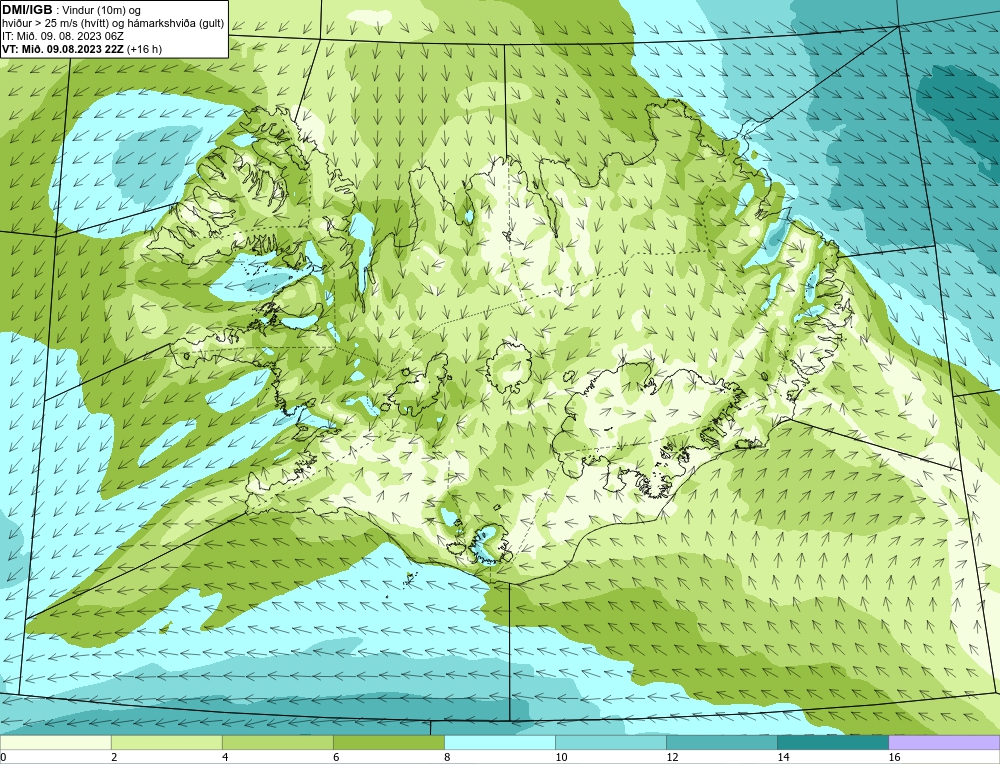1000x764 pixels.
Task: Click the "DMI/IGB" title text
Action: tap(27, 10)
